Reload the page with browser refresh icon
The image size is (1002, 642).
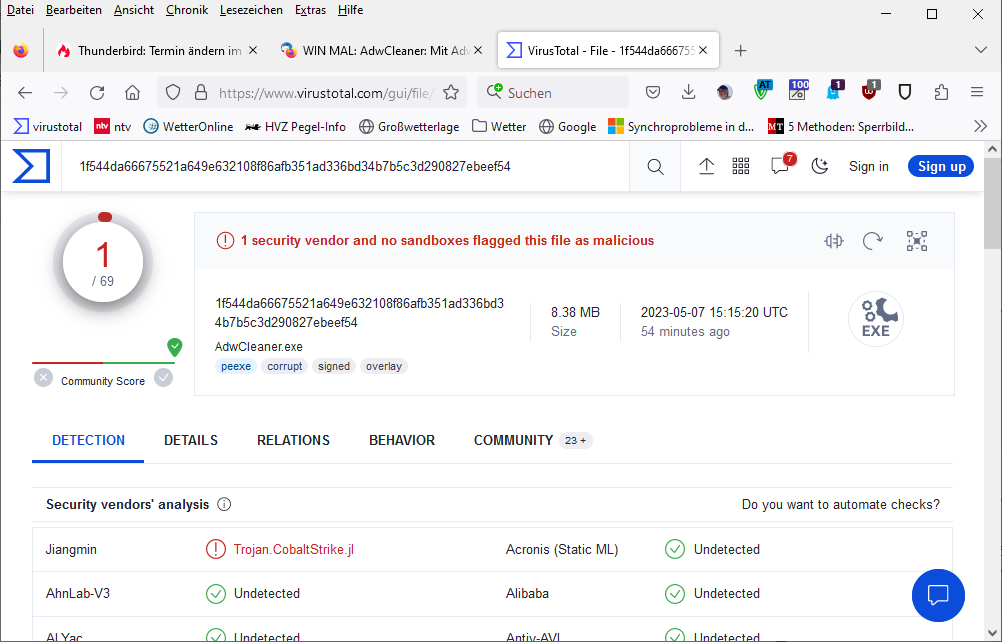point(97,93)
